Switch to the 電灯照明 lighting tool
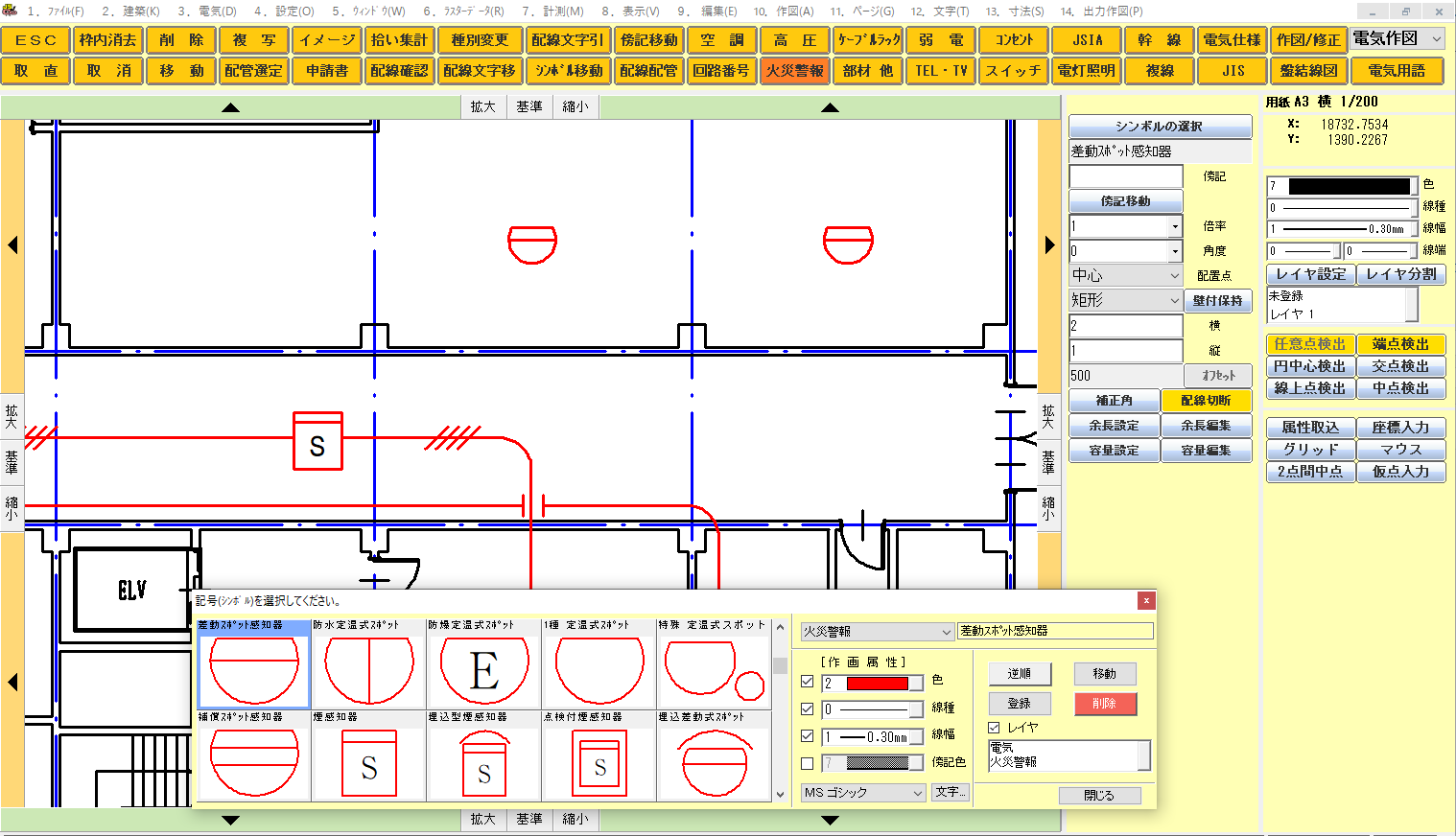The height and width of the screenshot is (836, 1456). tap(1086, 70)
